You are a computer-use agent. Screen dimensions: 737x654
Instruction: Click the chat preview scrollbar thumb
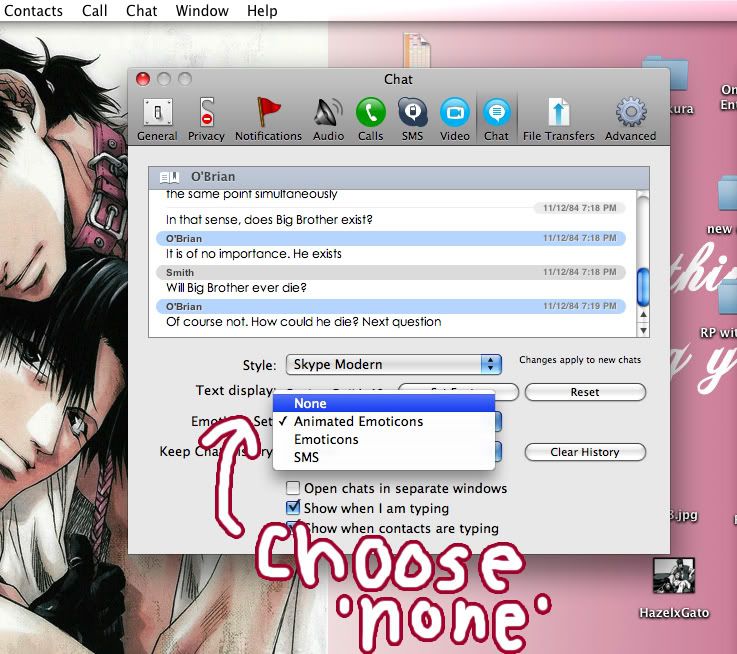[x=643, y=286]
